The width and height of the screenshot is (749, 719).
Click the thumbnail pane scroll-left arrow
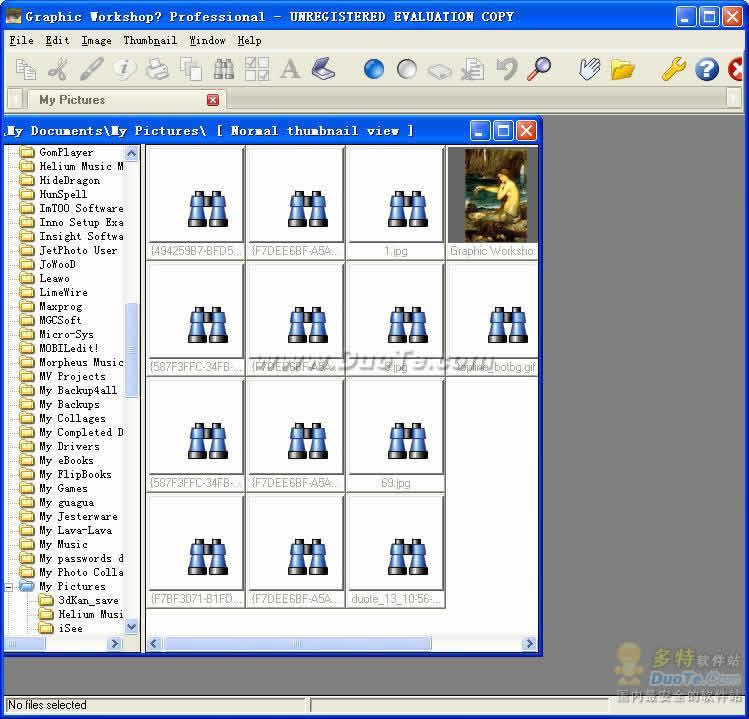click(x=154, y=644)
